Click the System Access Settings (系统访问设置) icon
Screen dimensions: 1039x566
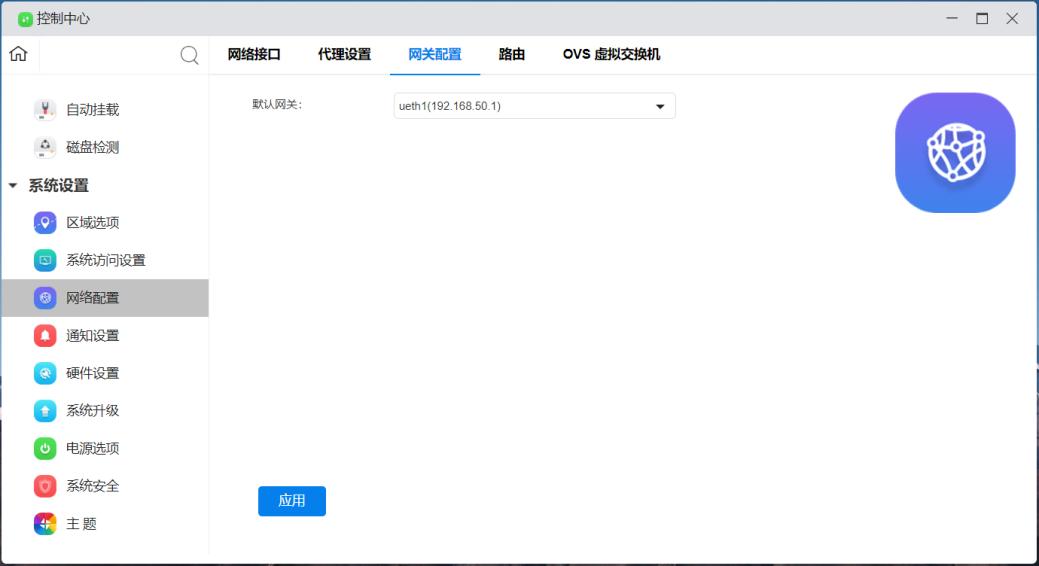click(x=45, y=260)
